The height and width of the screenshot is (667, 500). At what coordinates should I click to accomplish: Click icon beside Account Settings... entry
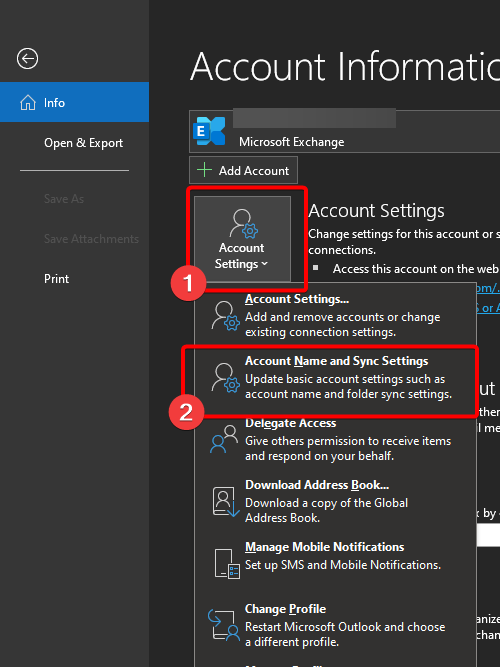(x=226, y=316)
